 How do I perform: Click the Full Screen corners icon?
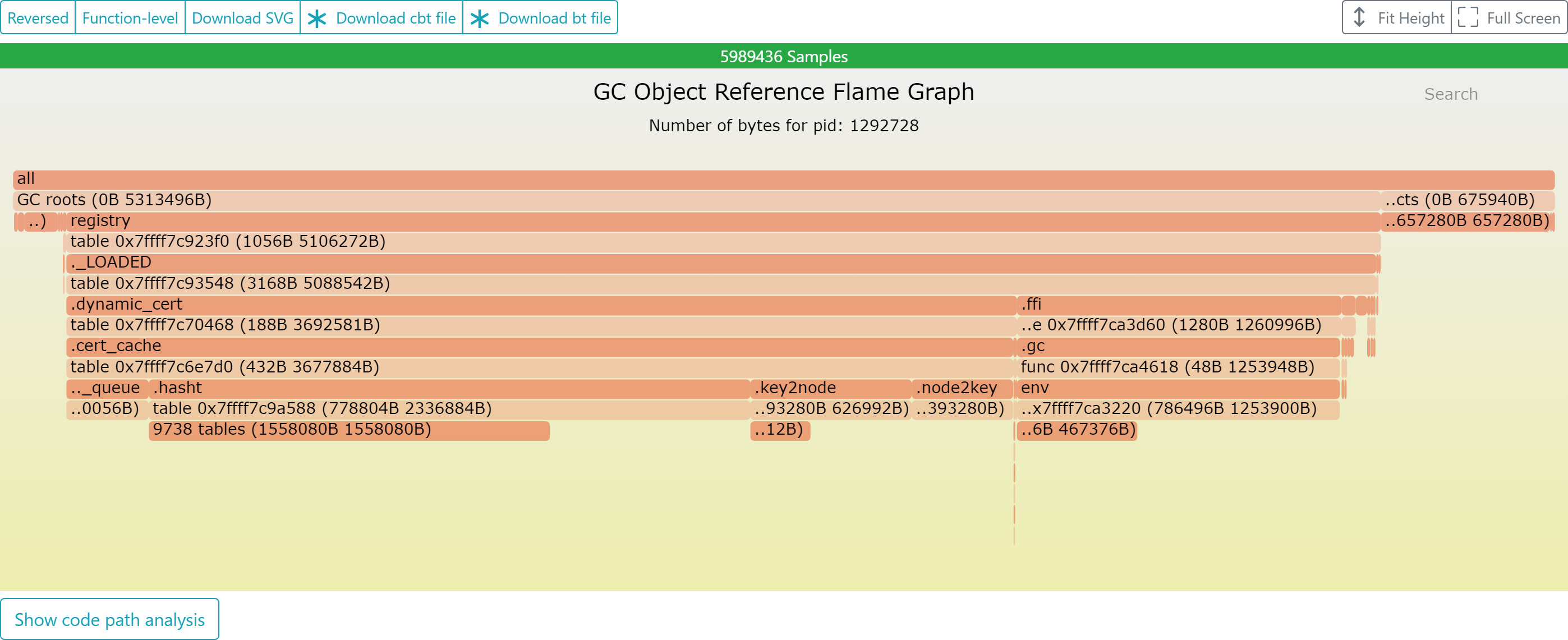1468,17
